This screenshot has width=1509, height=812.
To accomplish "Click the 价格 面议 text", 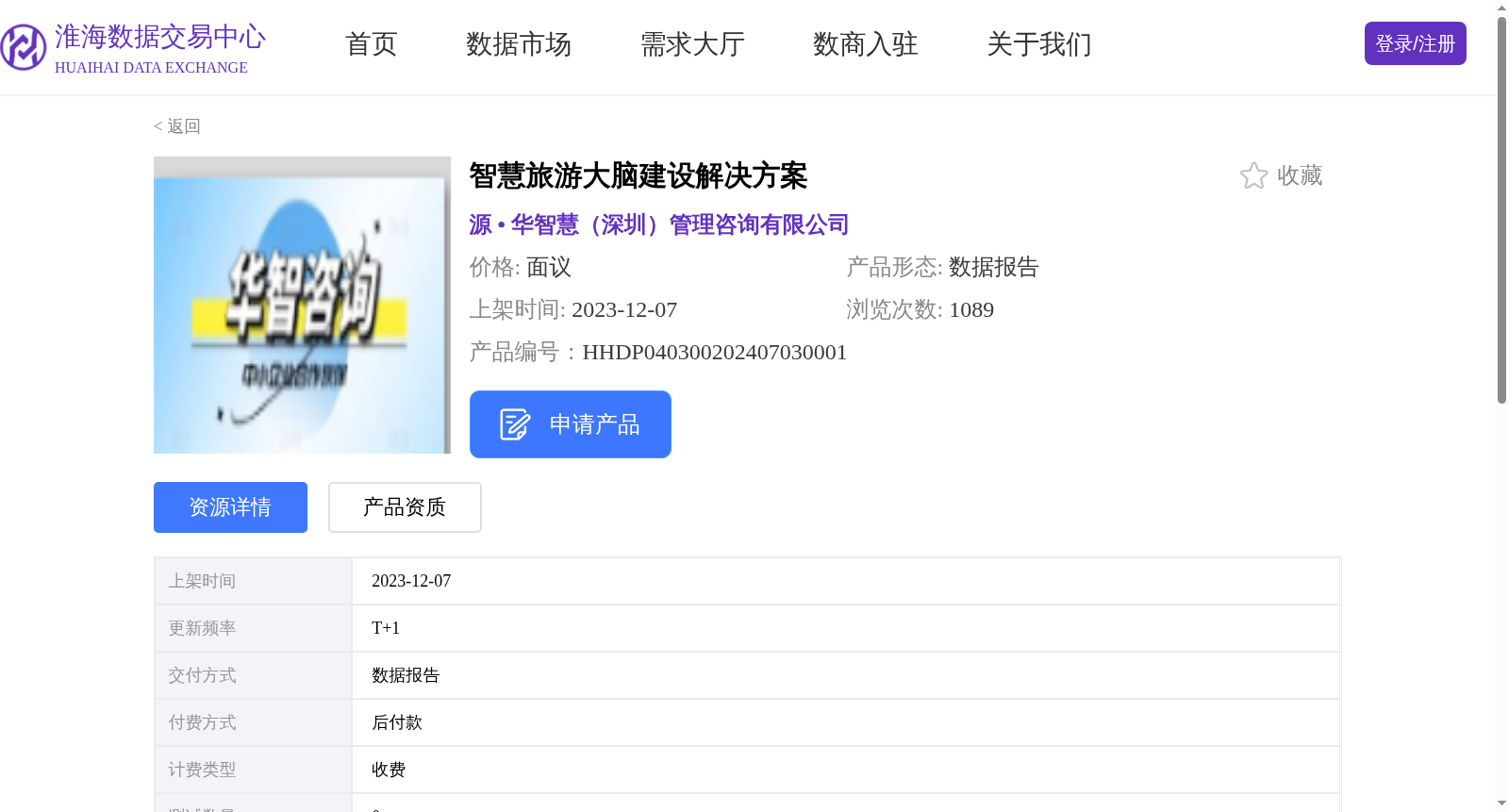I will pos(521,268).
